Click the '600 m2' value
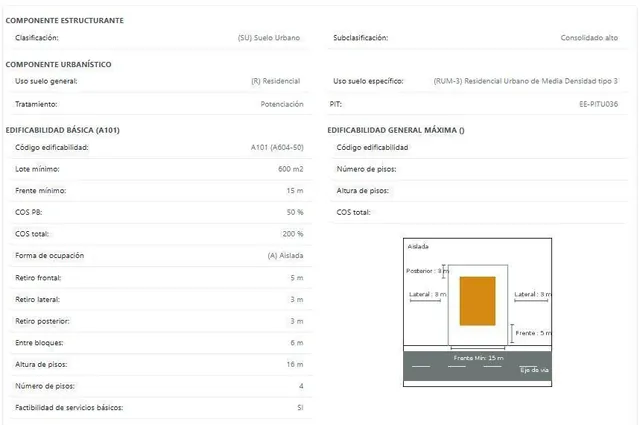640x425 pixels. click(291, 169)
